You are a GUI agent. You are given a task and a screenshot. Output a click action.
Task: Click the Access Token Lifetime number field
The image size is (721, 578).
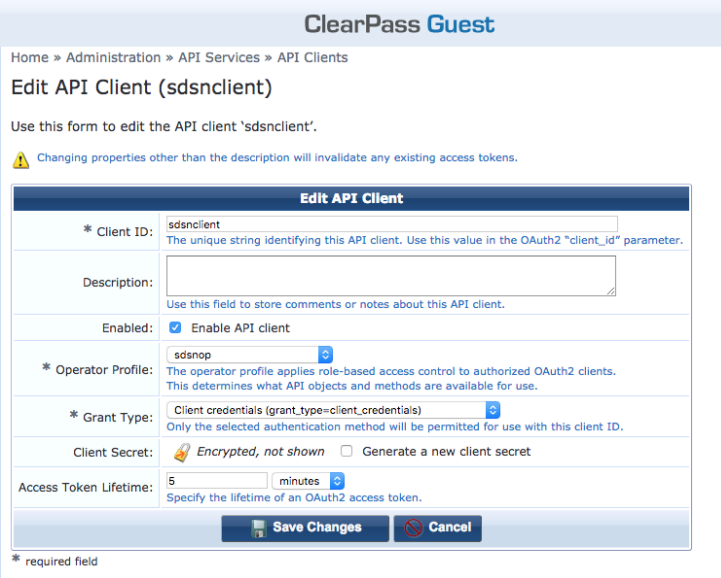click(x=216, y=481)
